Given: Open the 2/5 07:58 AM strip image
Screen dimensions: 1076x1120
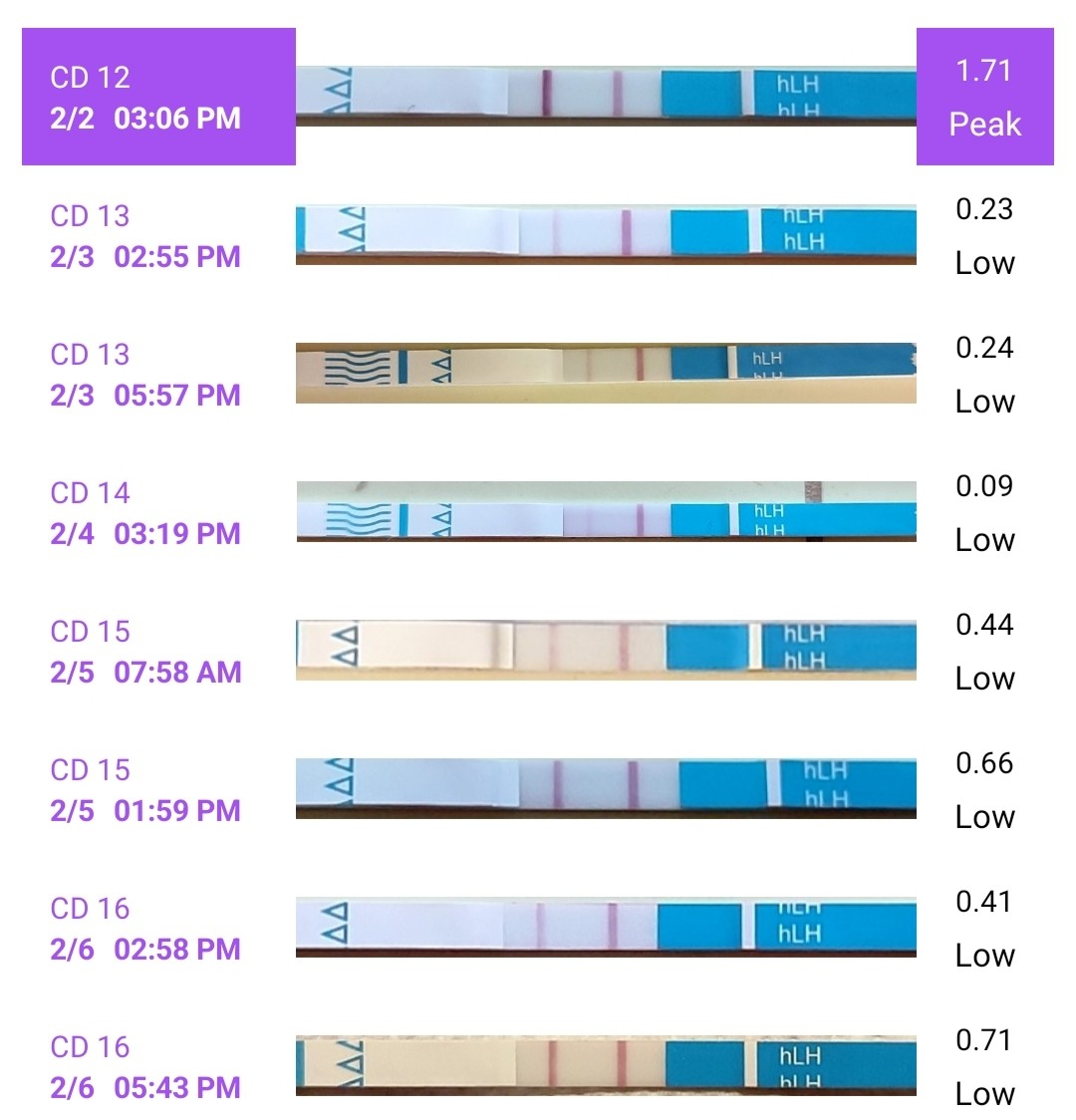Looking at the screenshot, I should (606, 650).
